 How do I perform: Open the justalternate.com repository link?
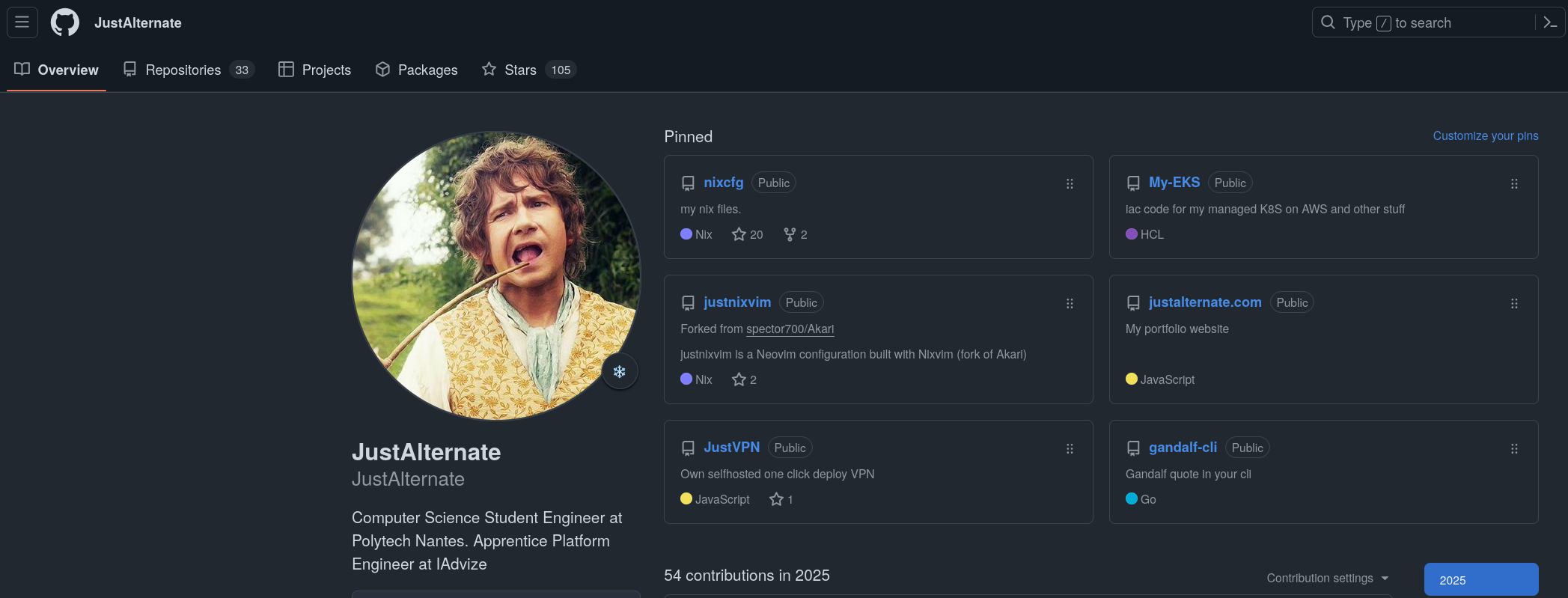(1204, 302)
